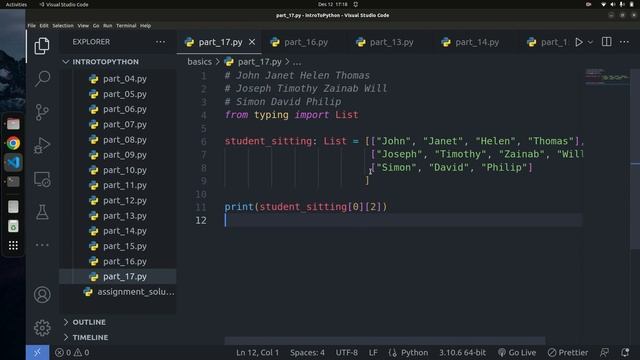This screenshot has width=640, height=360.
Task: Select VS Code icon in the Ubuntu dock
Action: pos(13,162)
